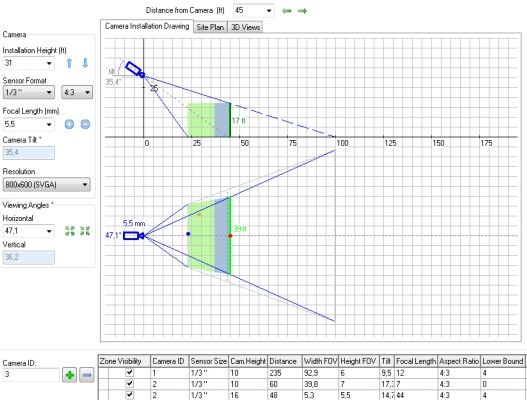Click focal length cell 12
Viewport: 527px width, 400px height.
[x=416, y=373]
